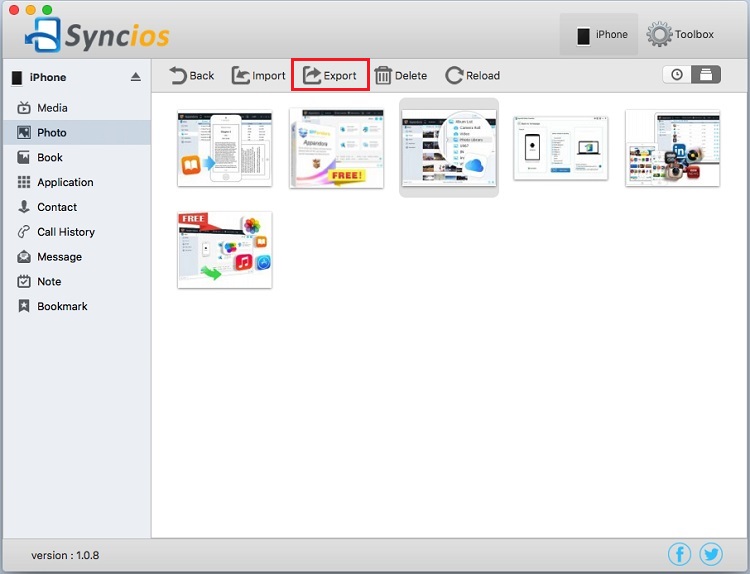Select the FREE music apps thumbnail
The width and height of the screenshot is (750, 574).
pyautogui.click(x=225, y=250)
